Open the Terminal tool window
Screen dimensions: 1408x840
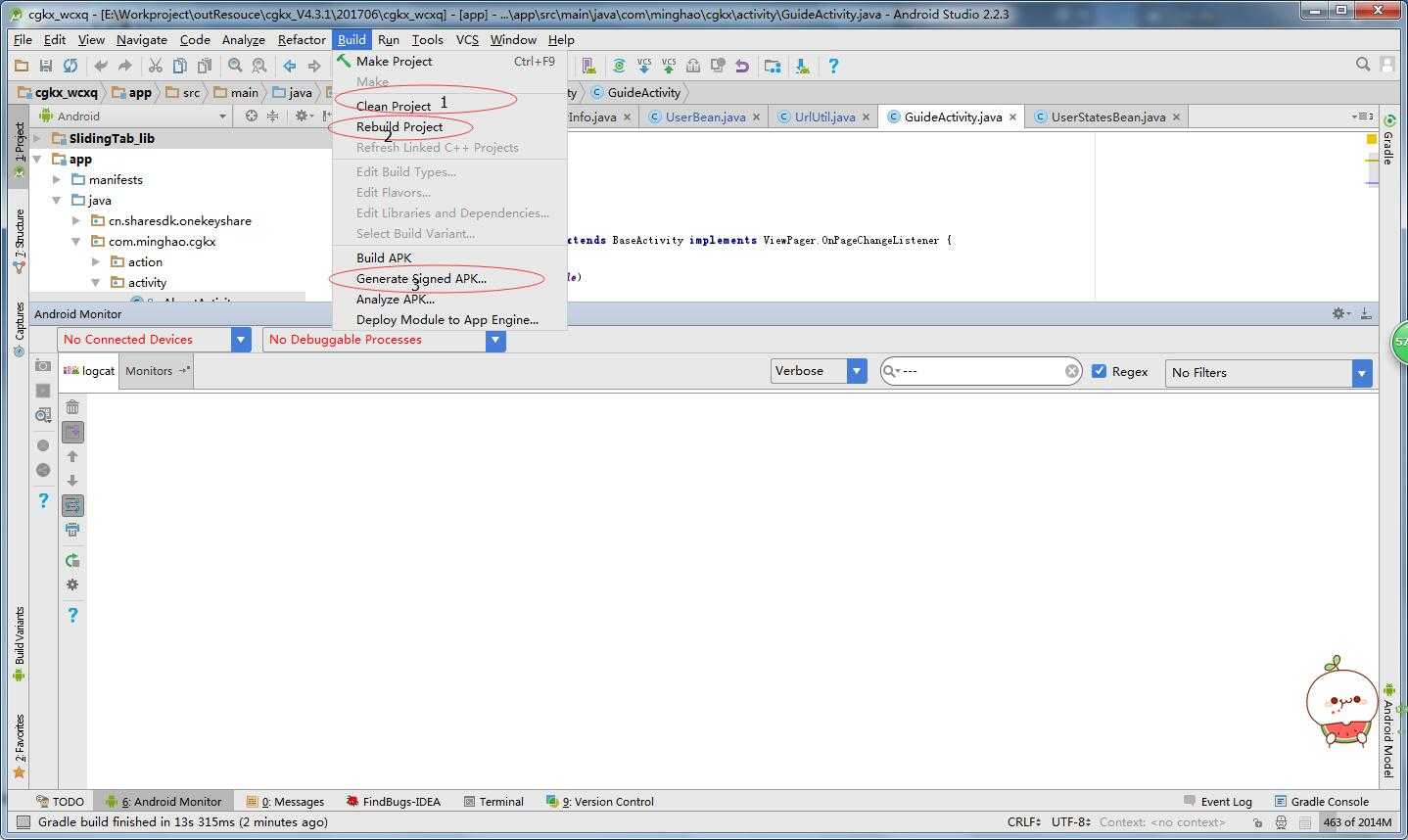(x=493, y=801)
